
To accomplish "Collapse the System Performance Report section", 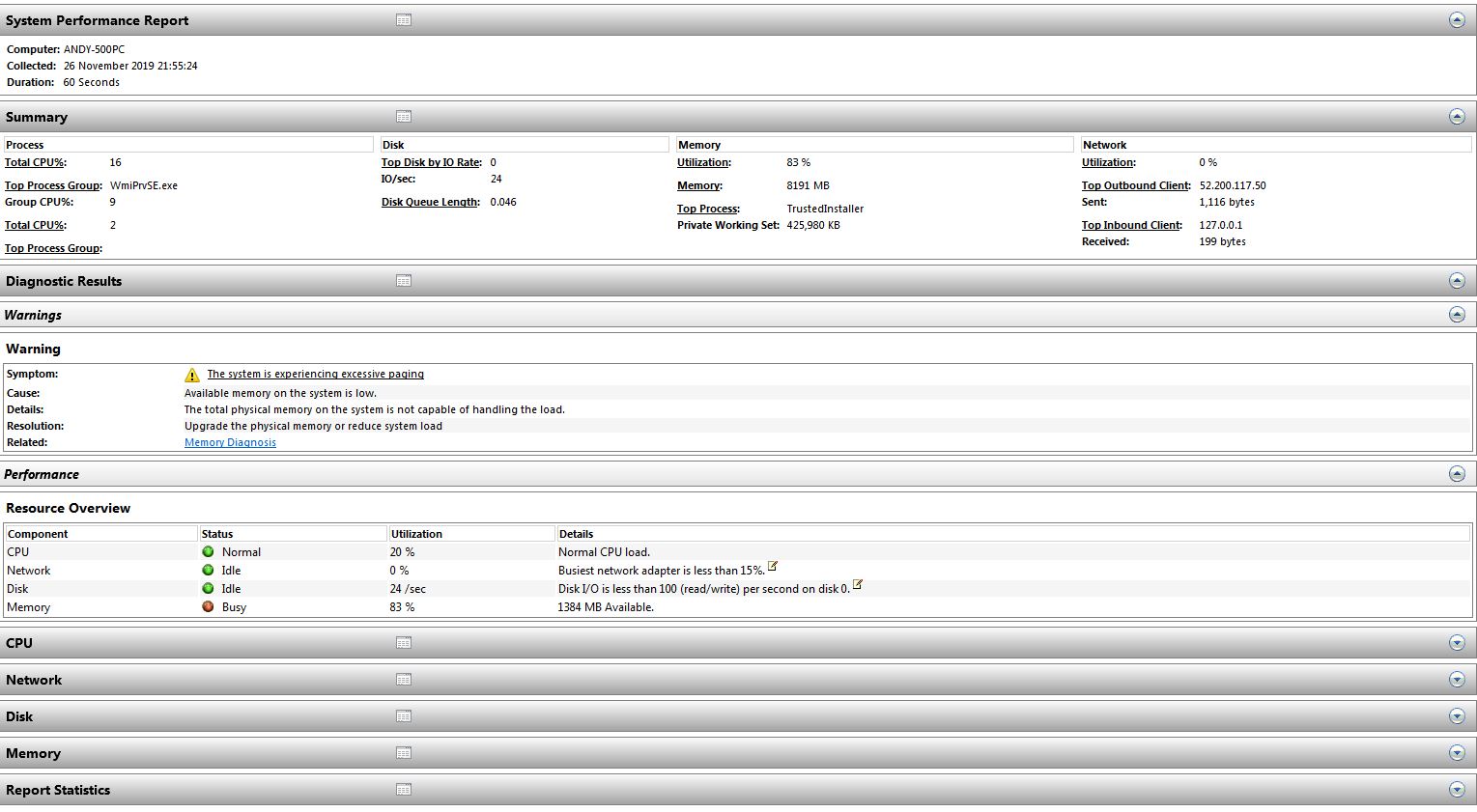I will (x=1457, y=20).
